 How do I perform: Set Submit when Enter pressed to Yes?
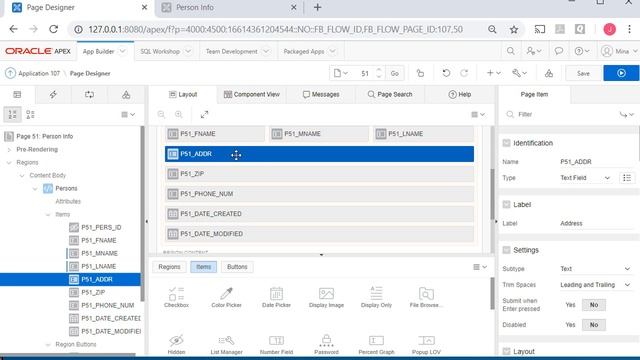click(x=570, y=305)
